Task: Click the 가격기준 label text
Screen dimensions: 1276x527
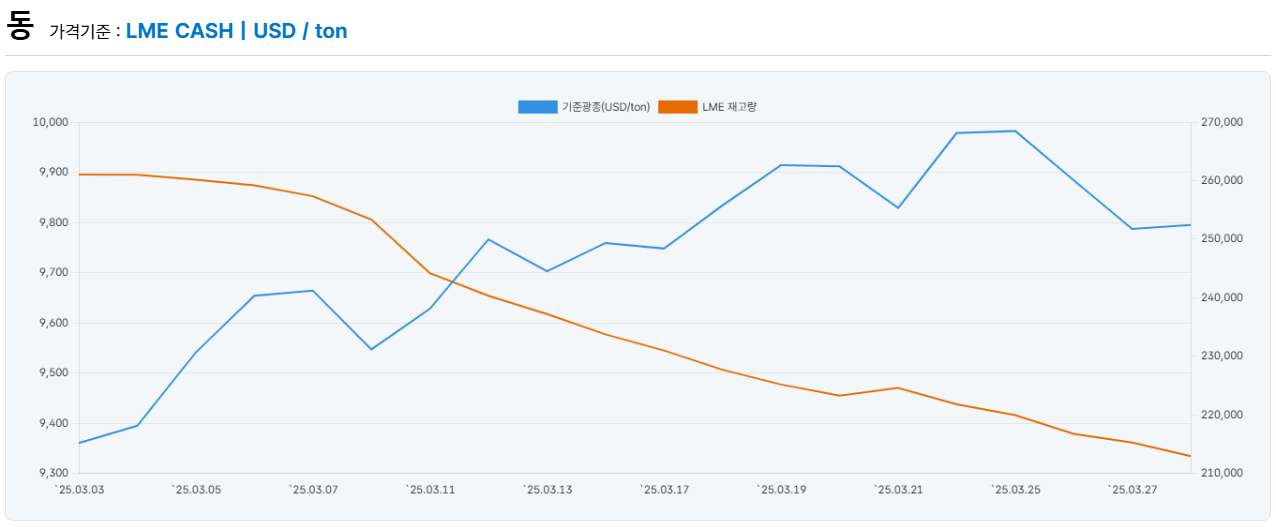Action: [80, 32]
